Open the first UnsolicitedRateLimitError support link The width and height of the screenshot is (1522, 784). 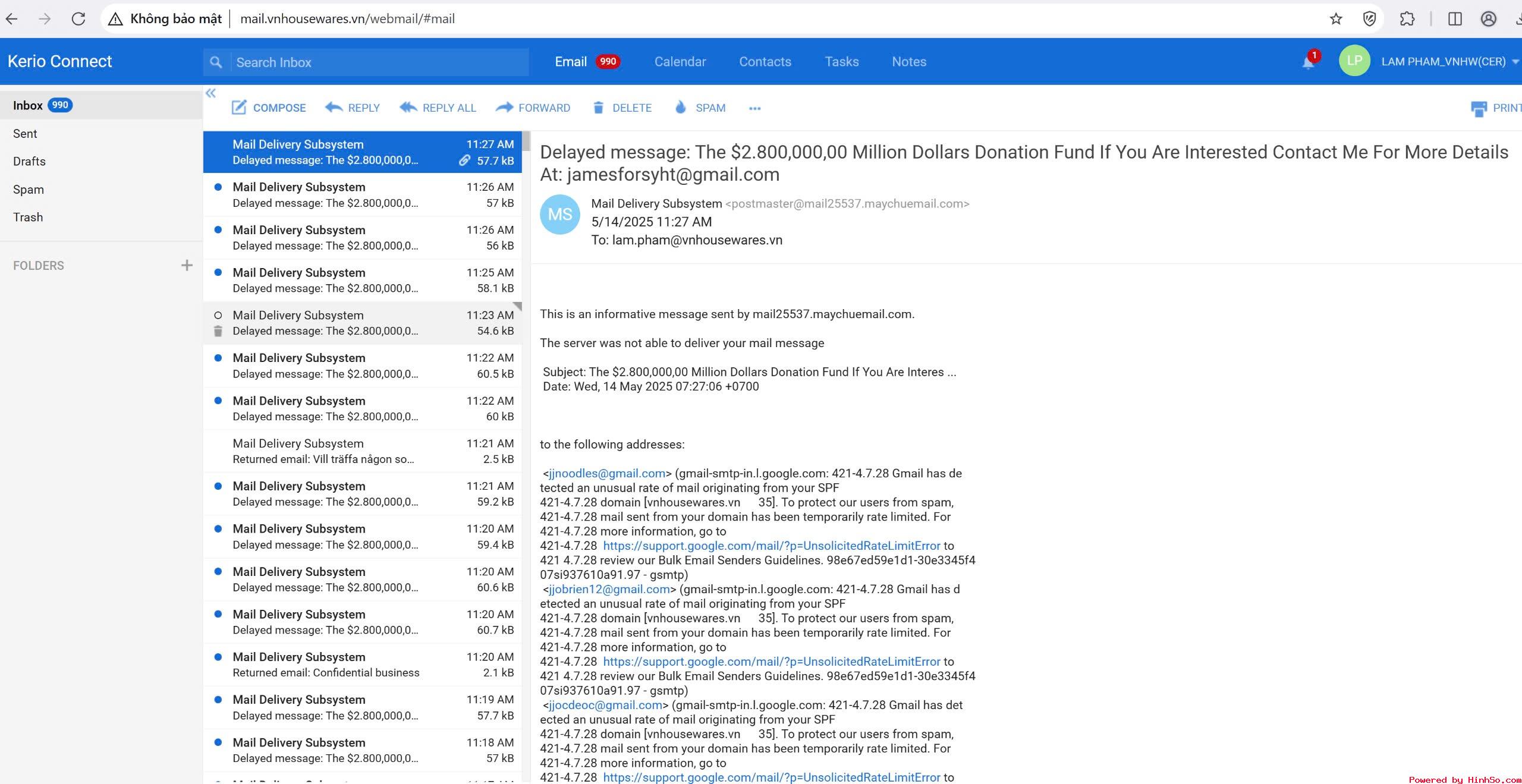tap(772, 546)
